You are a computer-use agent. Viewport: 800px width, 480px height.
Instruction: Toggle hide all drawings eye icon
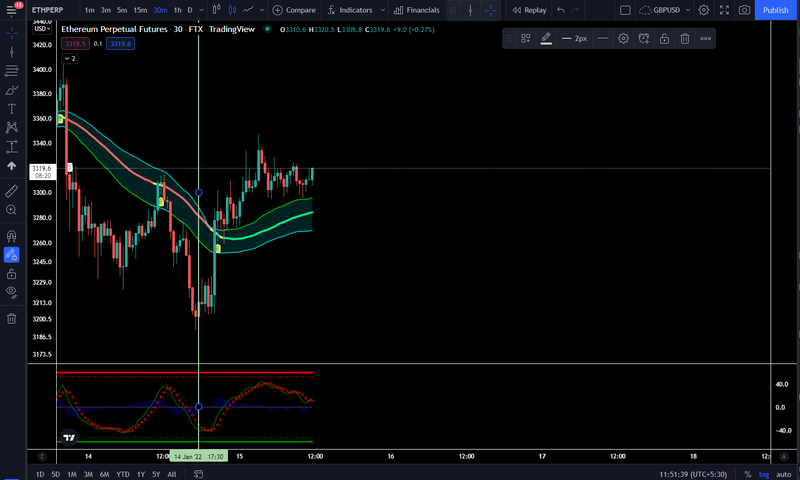[x=11, y=292]
